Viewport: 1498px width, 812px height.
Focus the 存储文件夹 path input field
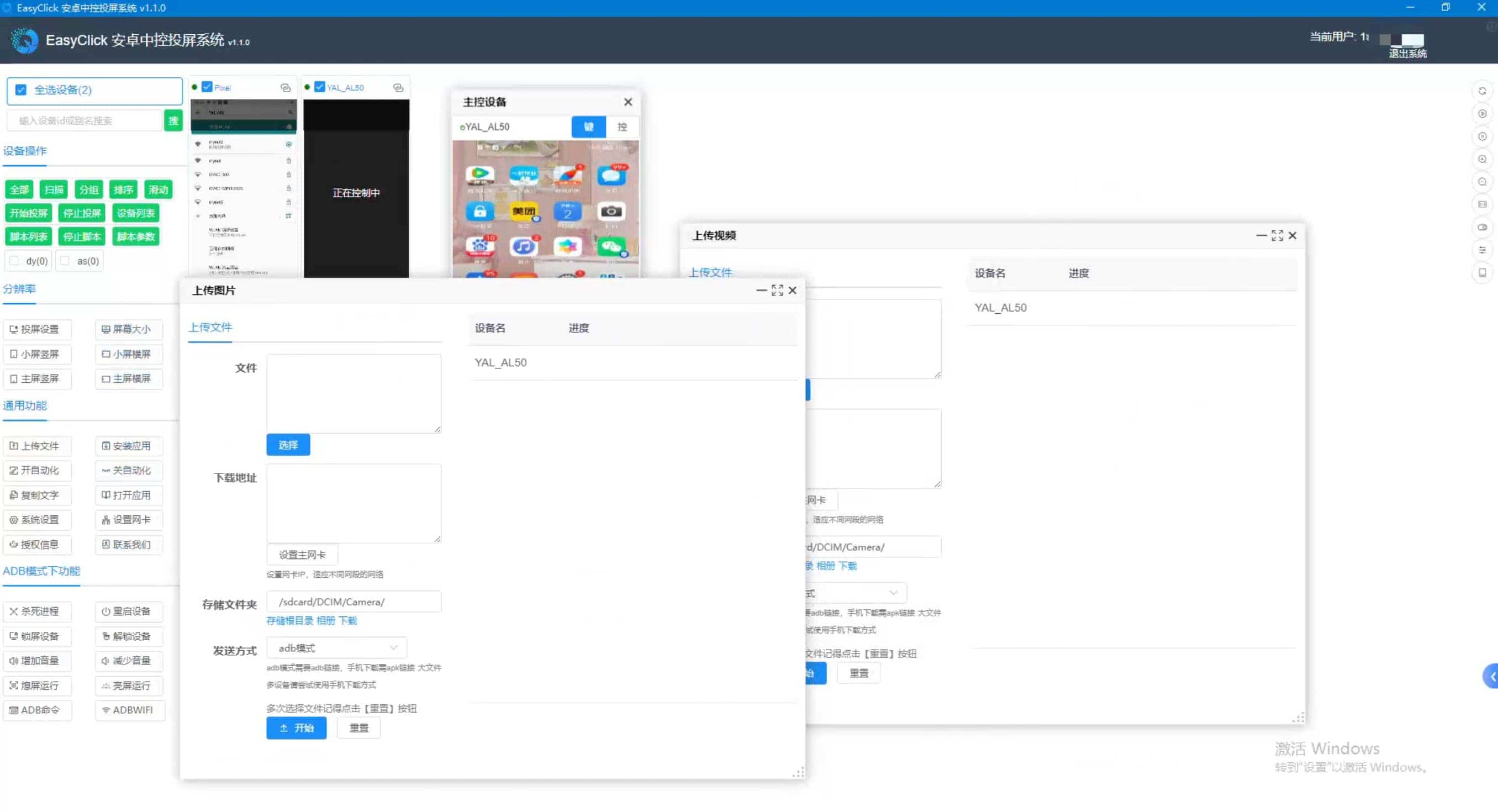tap(354, 602)
